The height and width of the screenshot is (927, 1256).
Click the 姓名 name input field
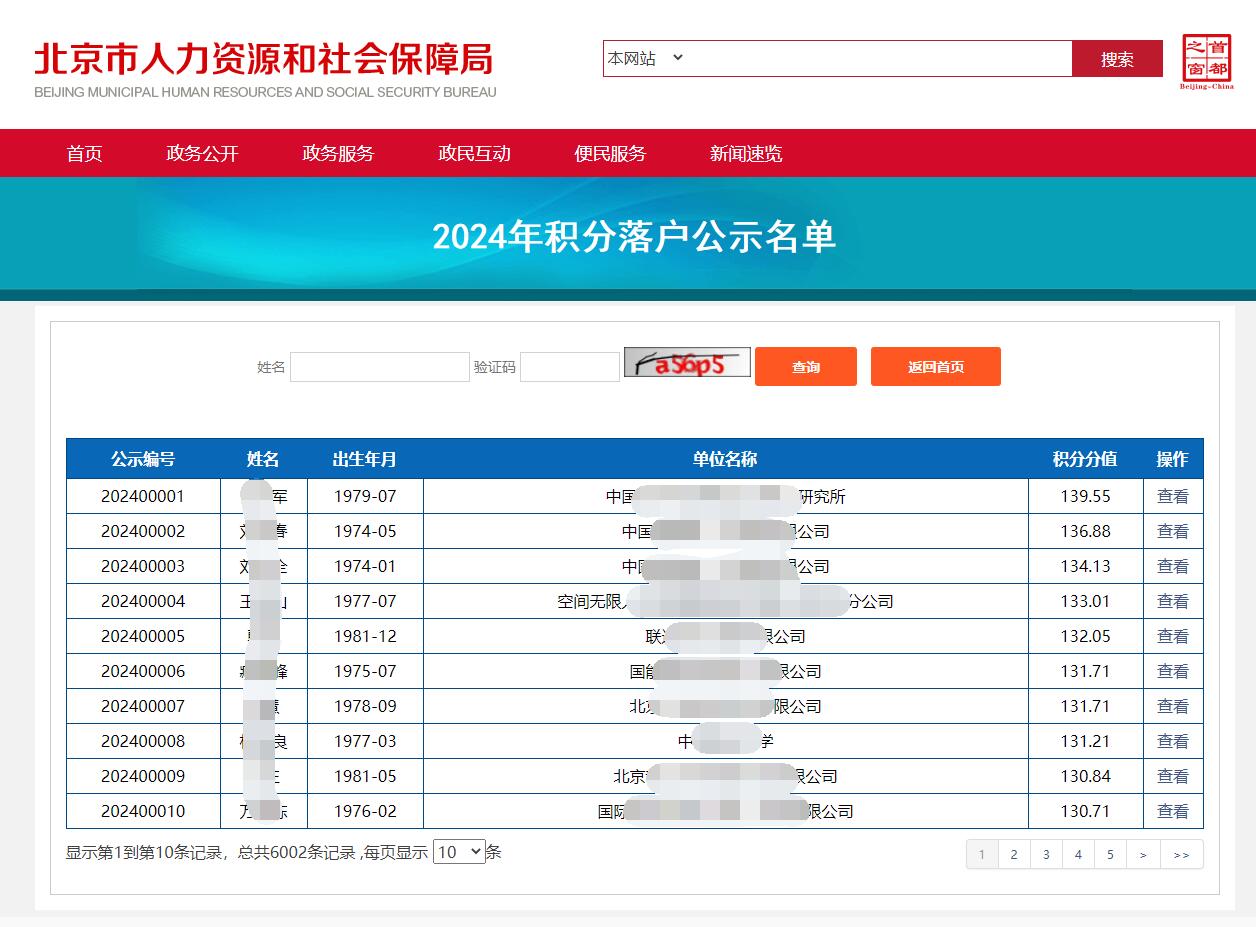point(380,367)
